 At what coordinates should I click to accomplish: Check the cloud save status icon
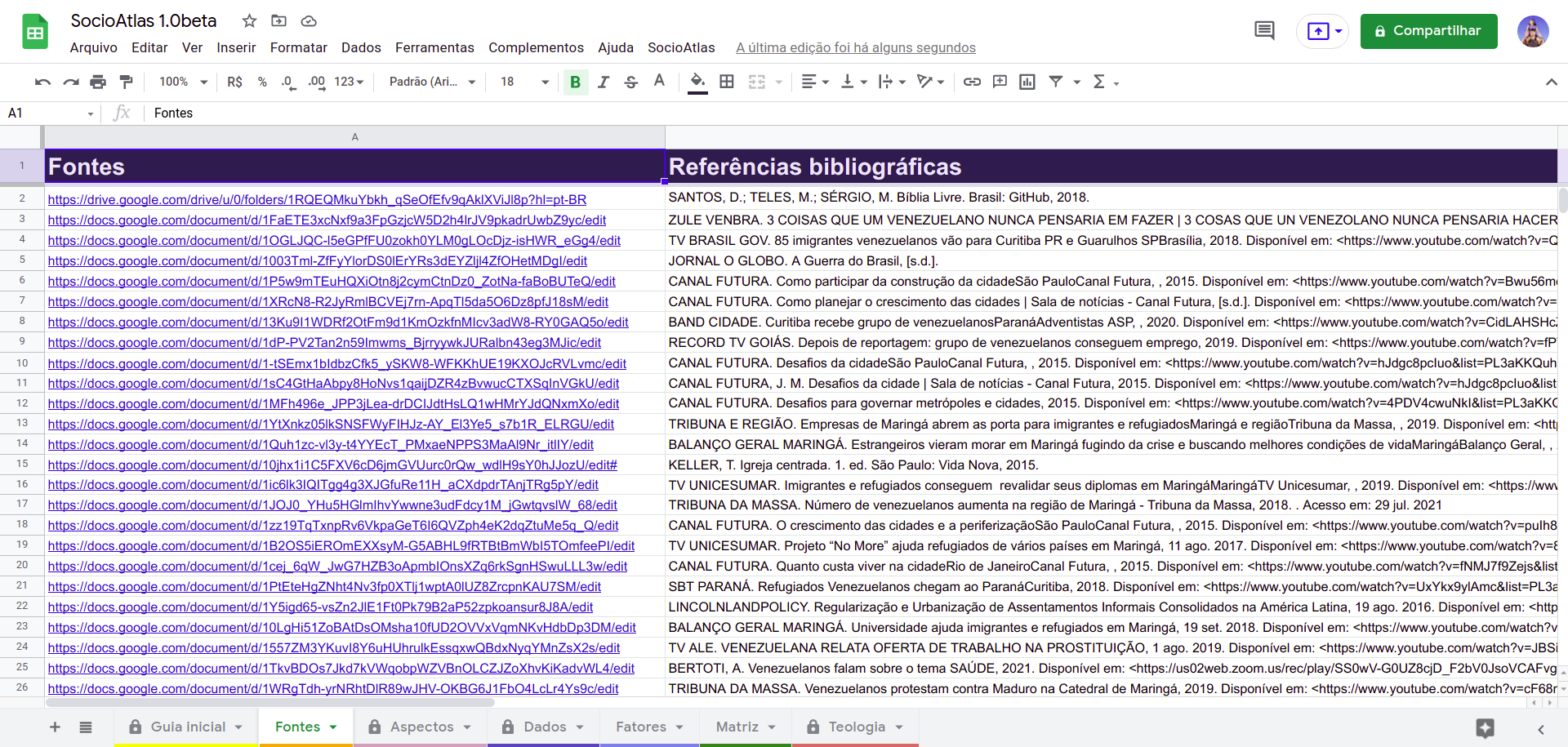309,20
